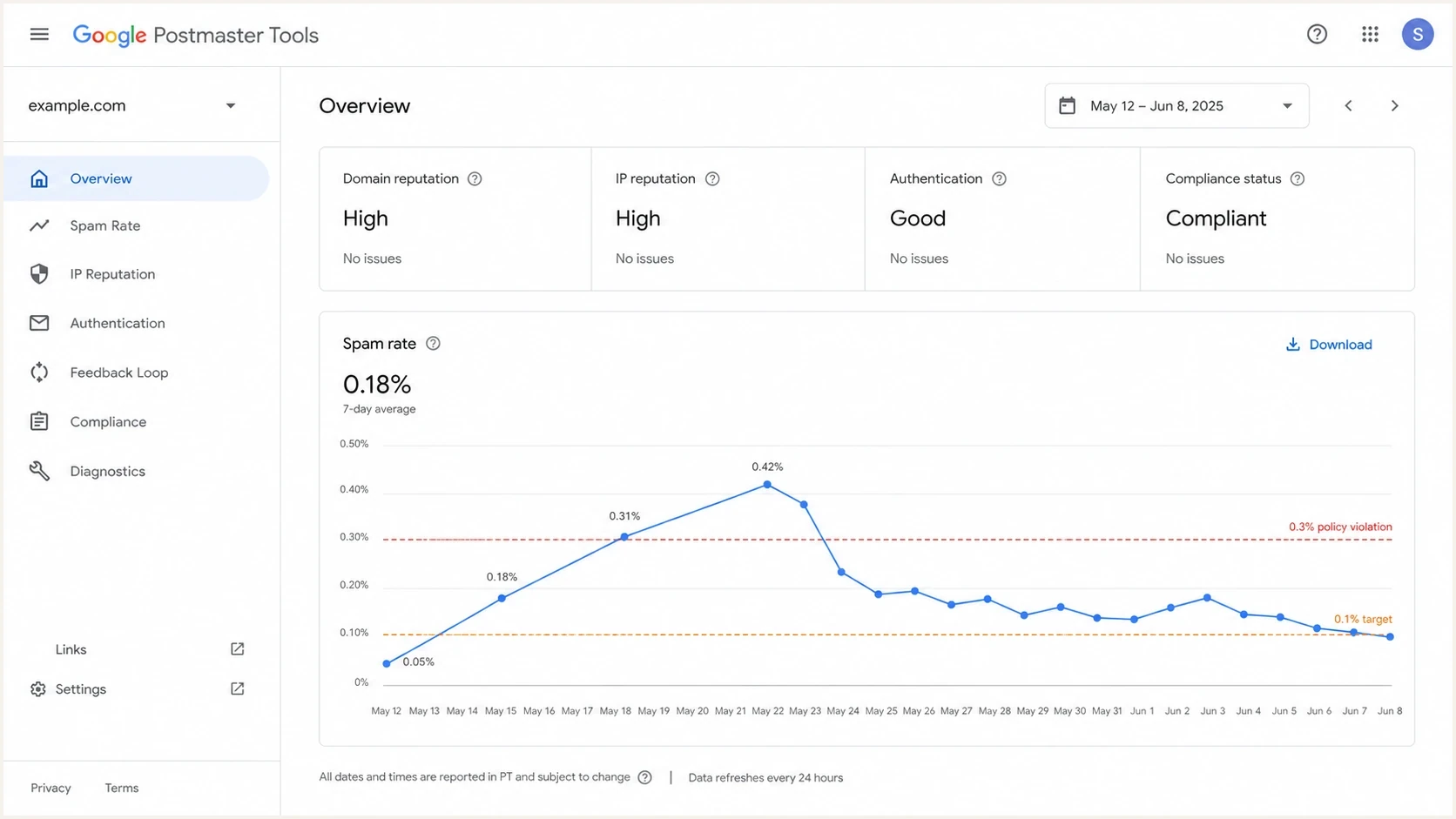
Task: Select Overview in the sidebar
Action: coord(137,178)
